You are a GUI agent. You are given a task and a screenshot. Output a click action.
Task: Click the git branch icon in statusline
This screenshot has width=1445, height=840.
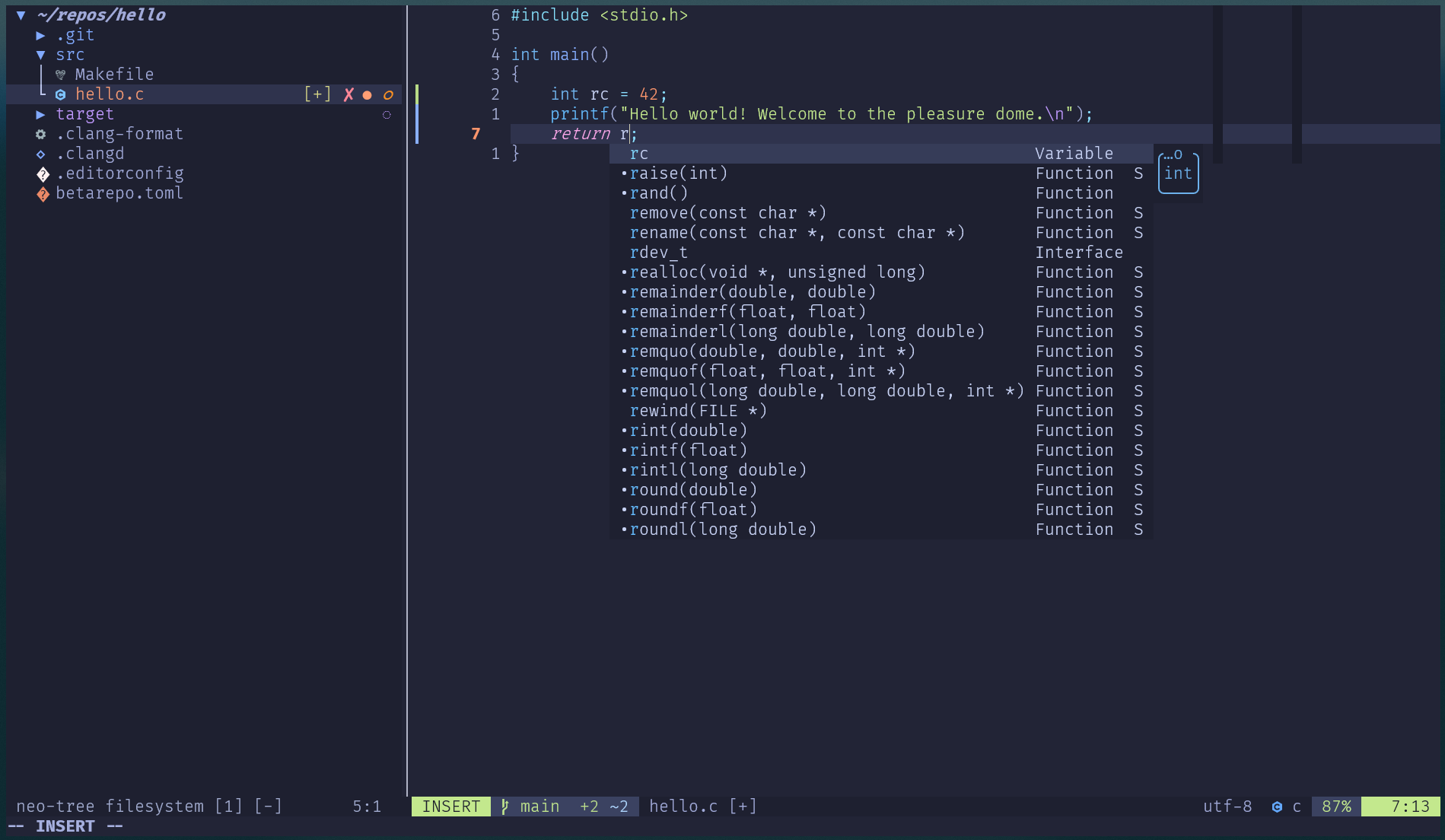[x=504, y=807]
